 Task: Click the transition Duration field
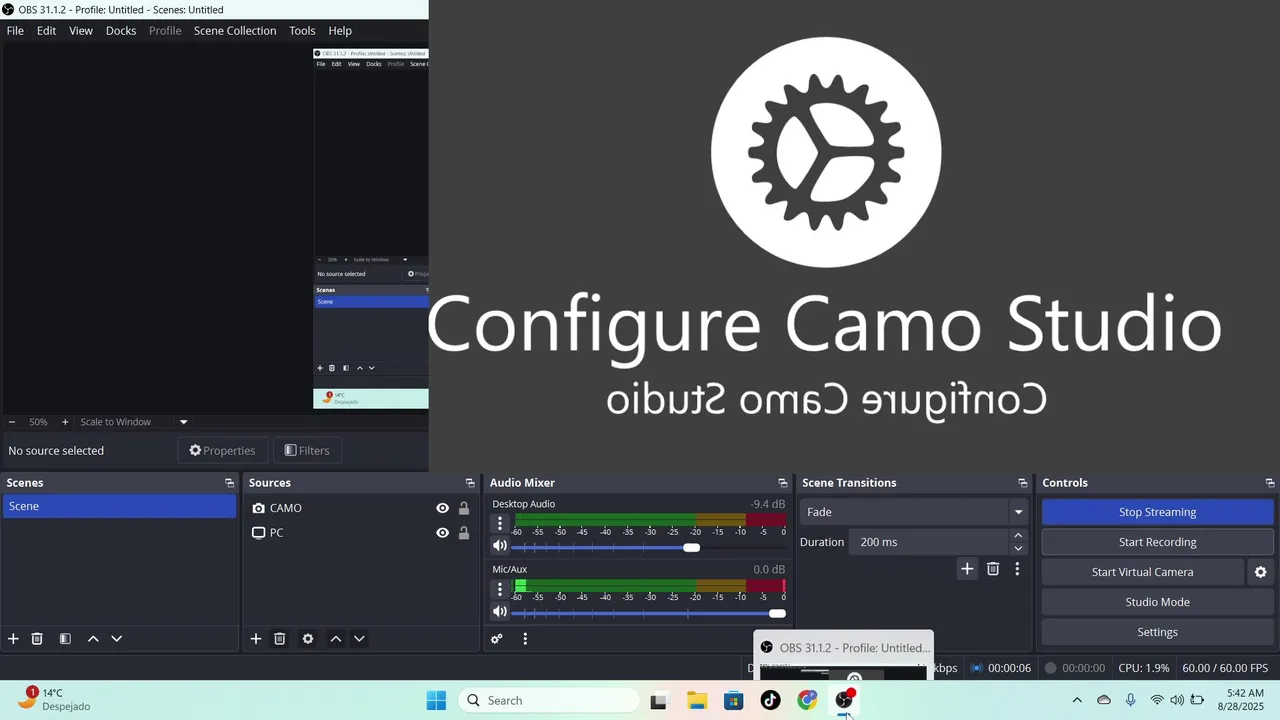929,542
